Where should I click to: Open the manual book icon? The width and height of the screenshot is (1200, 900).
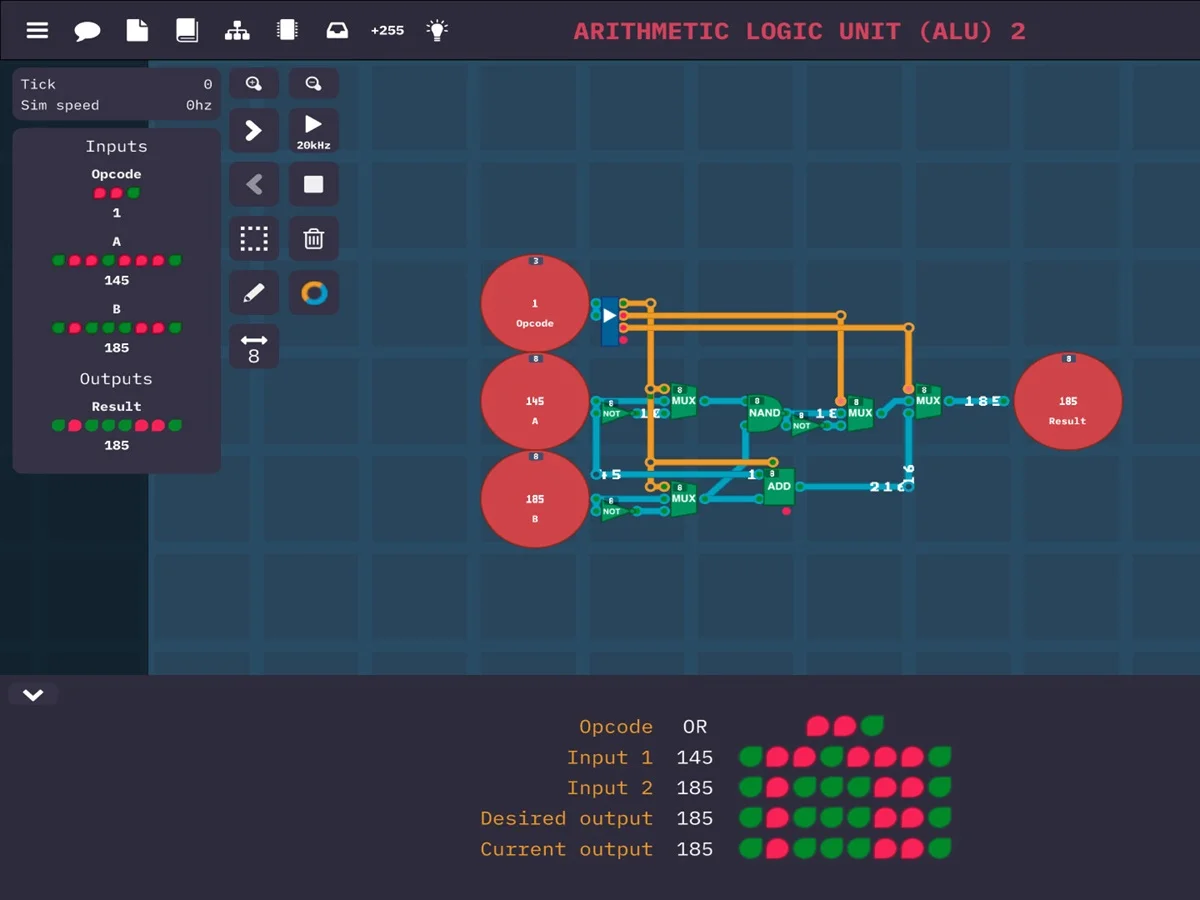[187, 30]
